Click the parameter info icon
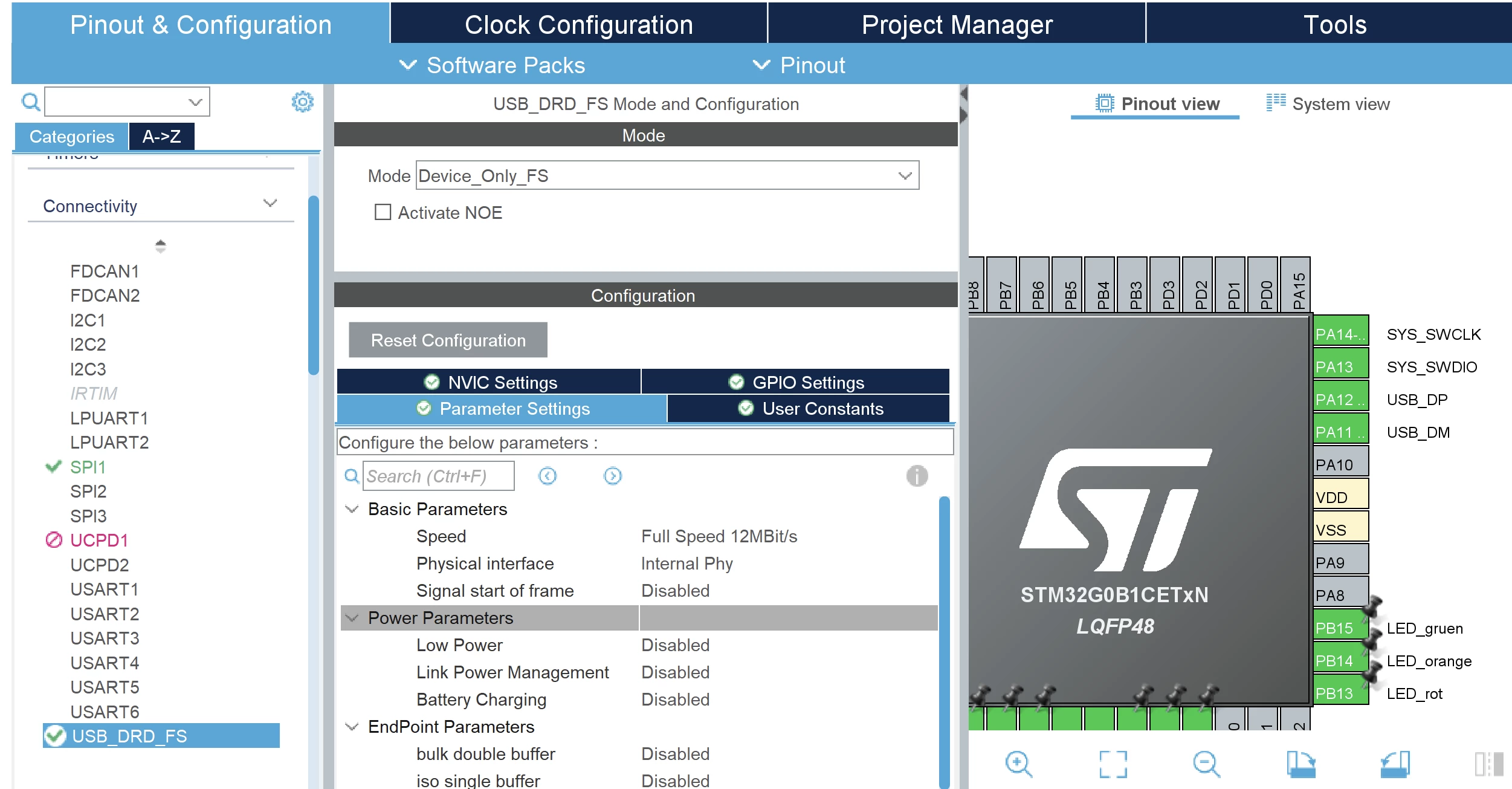This screenshot has width=1512, height=789. [x=917, y=476]
